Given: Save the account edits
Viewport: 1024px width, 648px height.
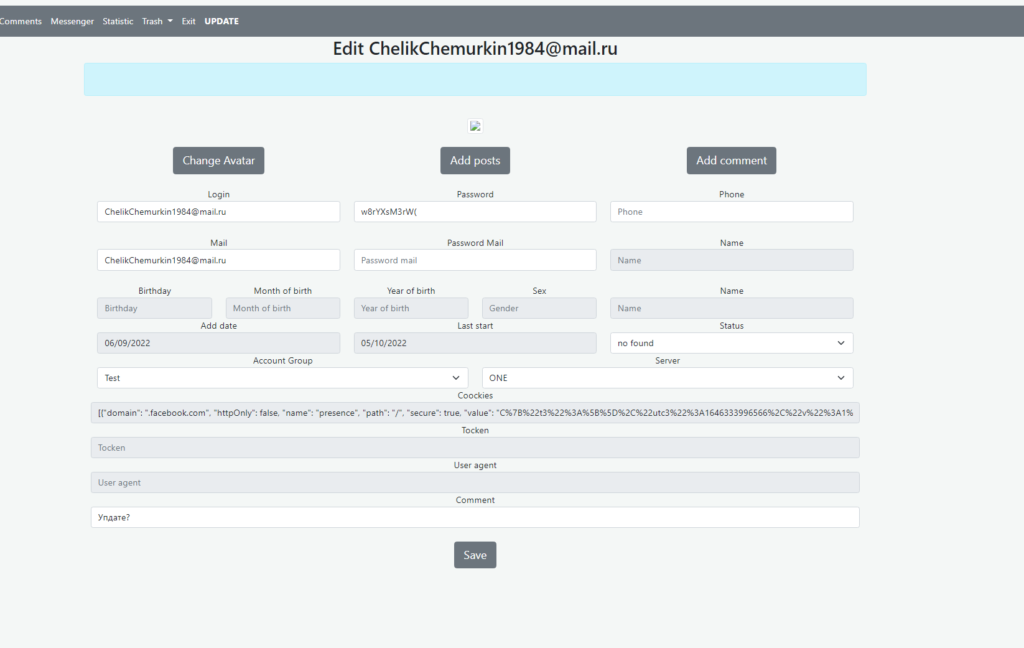Looking at the screenshot, I should [475, 555].
